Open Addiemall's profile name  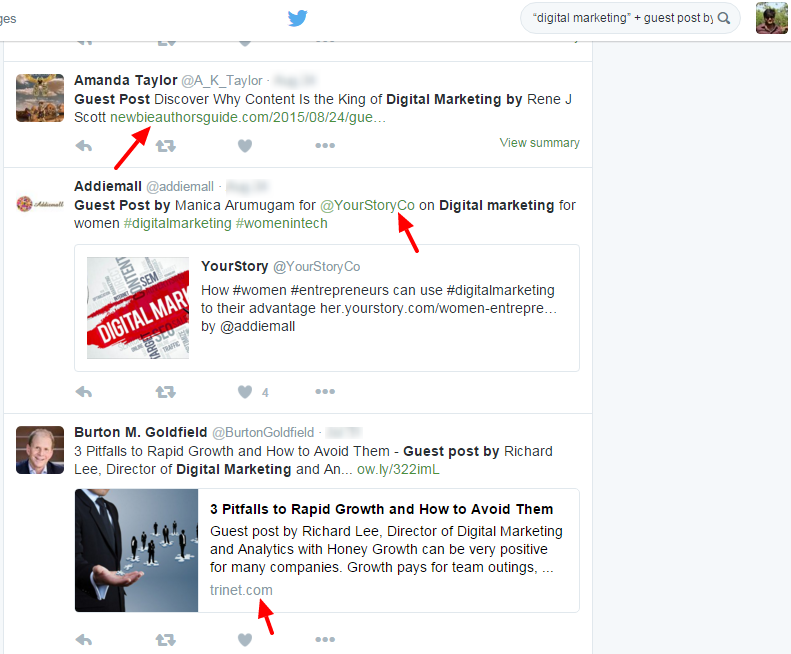tap(108, 186)
